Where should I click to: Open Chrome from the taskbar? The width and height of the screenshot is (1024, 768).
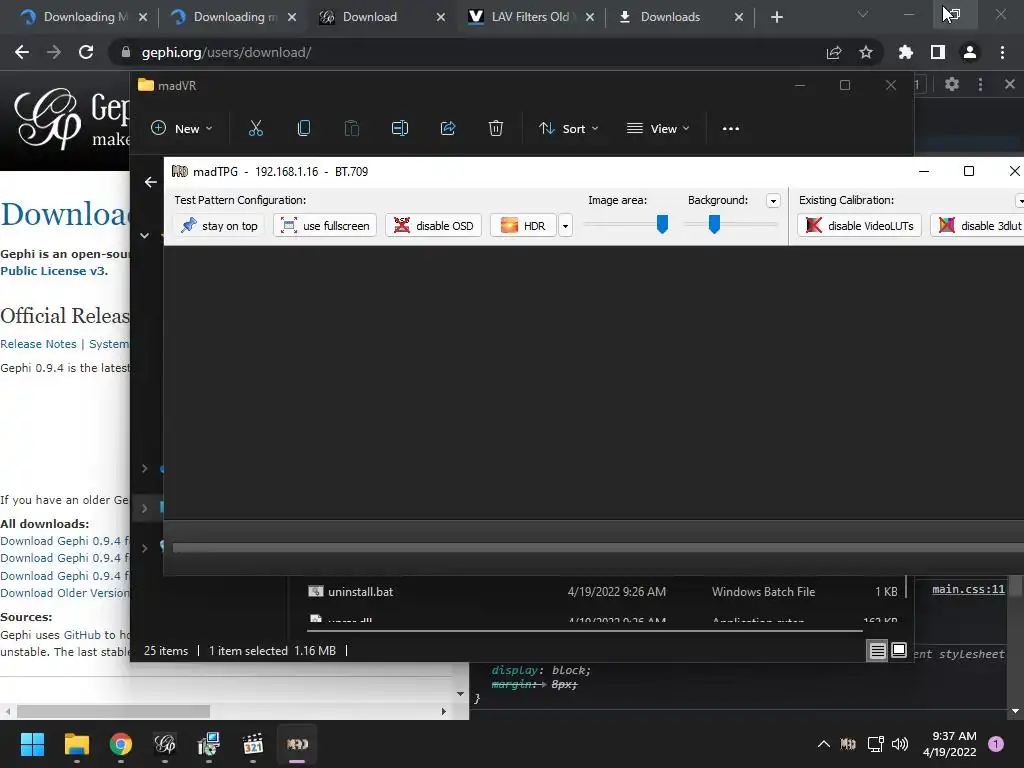121,744
